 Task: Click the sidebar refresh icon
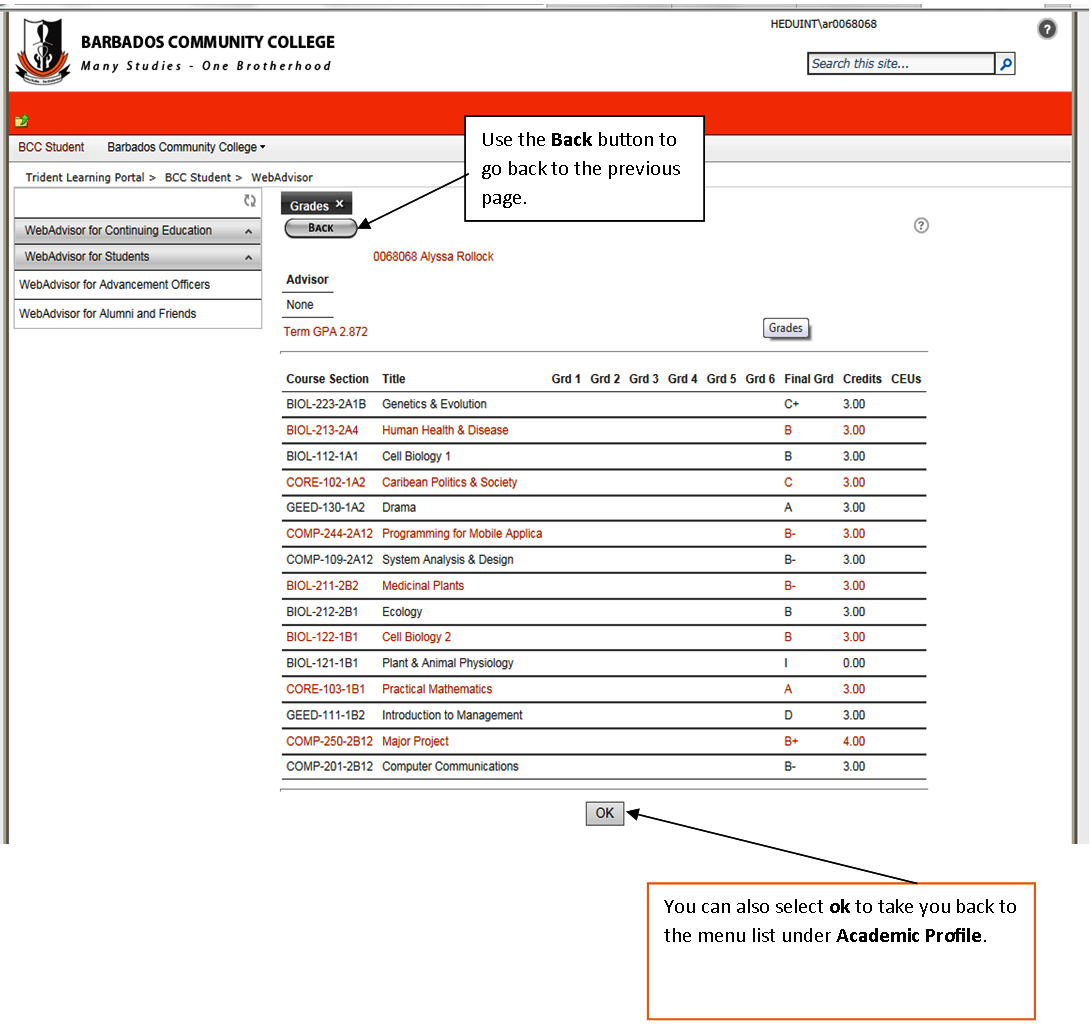(250, 201)
